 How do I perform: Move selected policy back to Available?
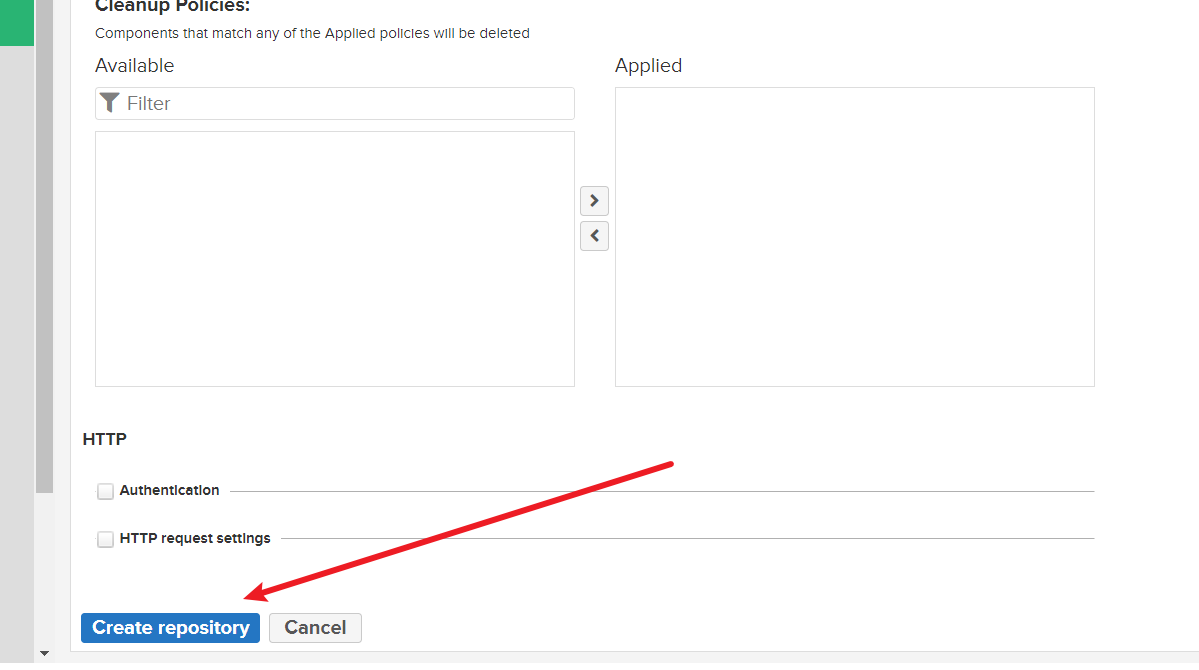[594, 236]
